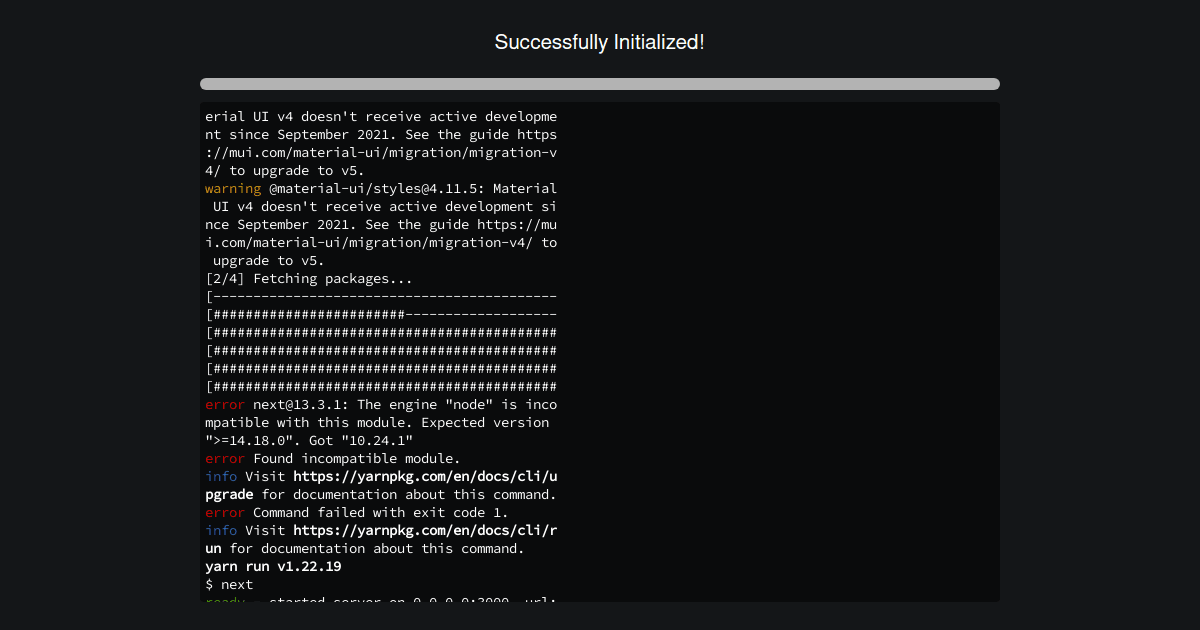Click the gray progress bar under the heading
The width and height of the screenshot is (1200, 630).
(599, 84)
